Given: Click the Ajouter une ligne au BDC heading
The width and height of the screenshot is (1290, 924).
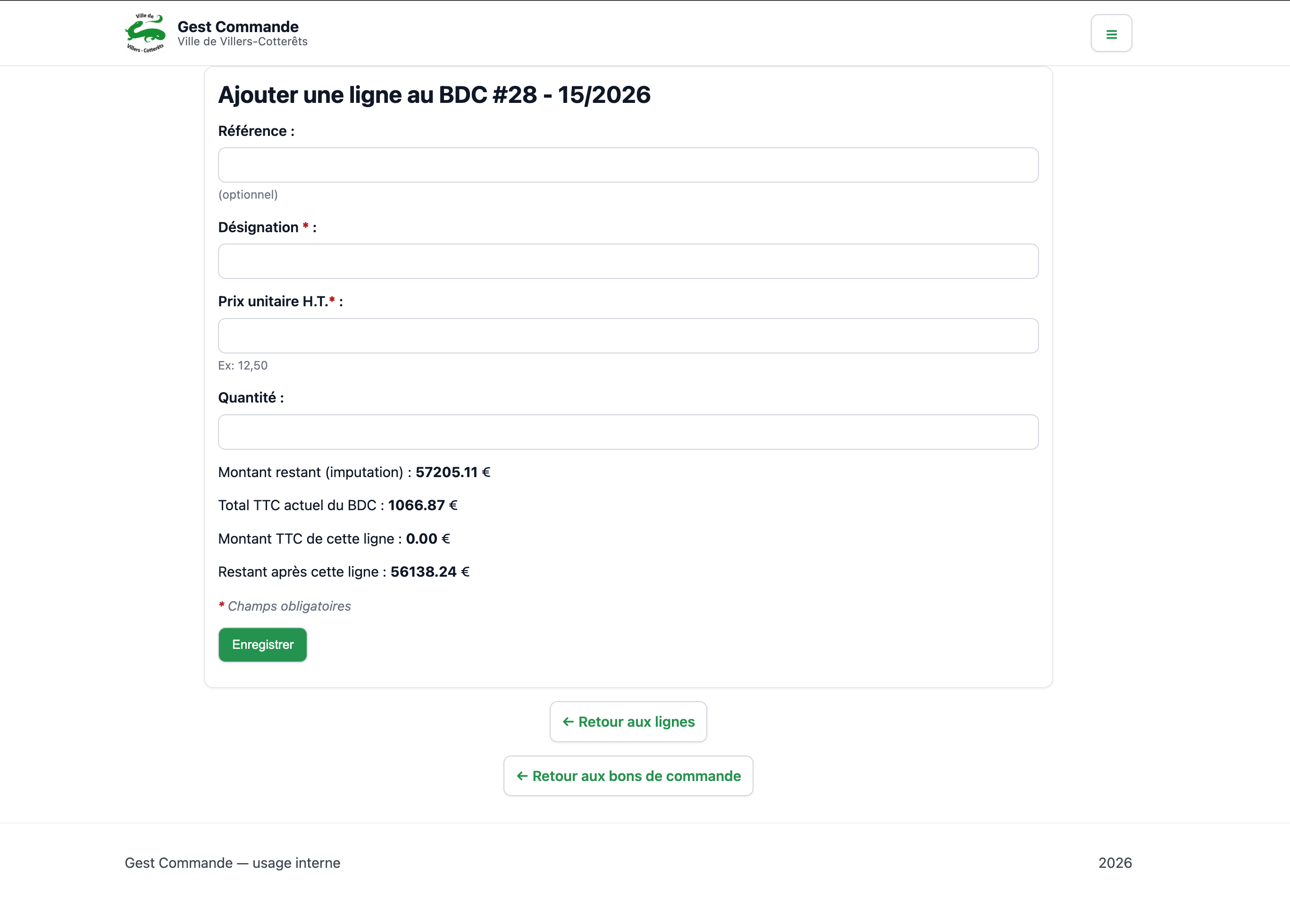Looking at the screenshot, I should pos(434,94).
